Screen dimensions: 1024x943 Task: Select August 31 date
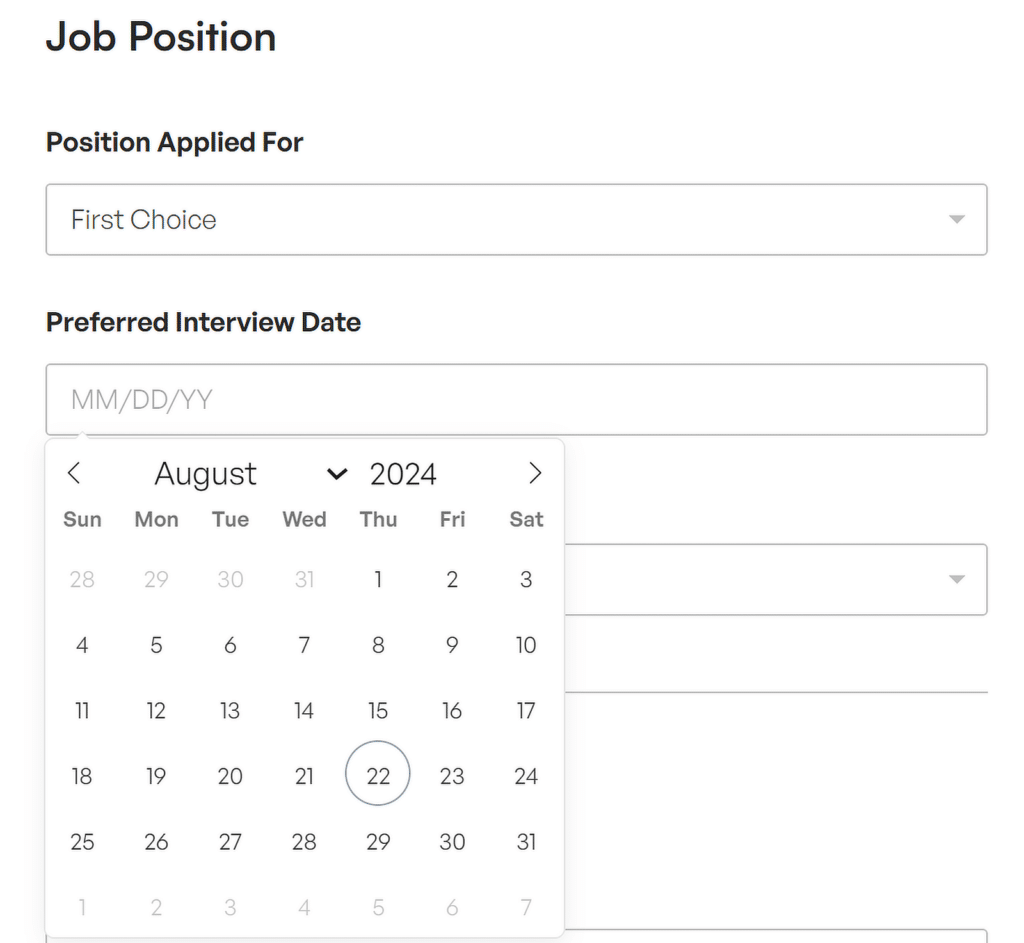pos(526,842)
